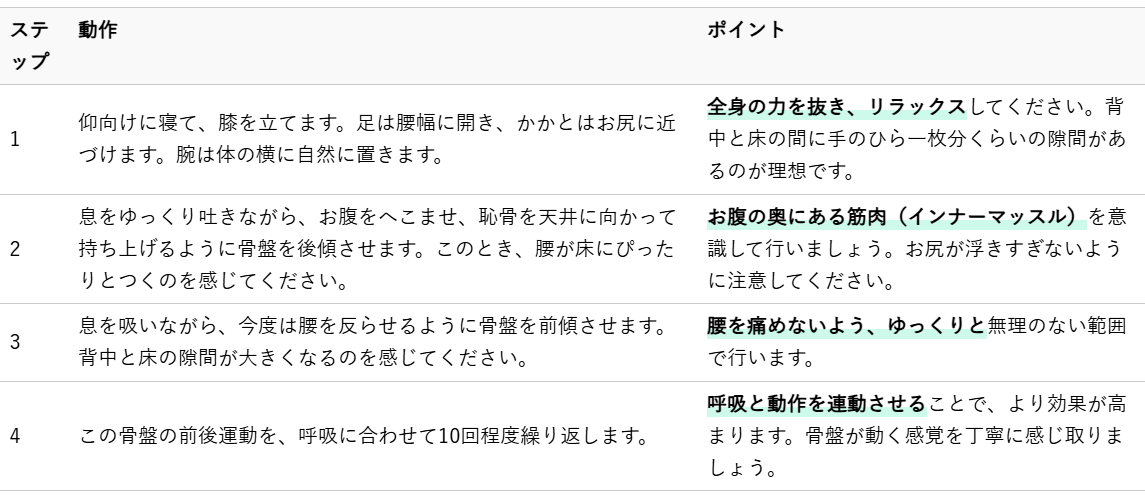This screenshot has width=1145, height=499.
Task: Click highlighted phrase 全身の力を抜き、リラックス
Action: click(836, 106)
